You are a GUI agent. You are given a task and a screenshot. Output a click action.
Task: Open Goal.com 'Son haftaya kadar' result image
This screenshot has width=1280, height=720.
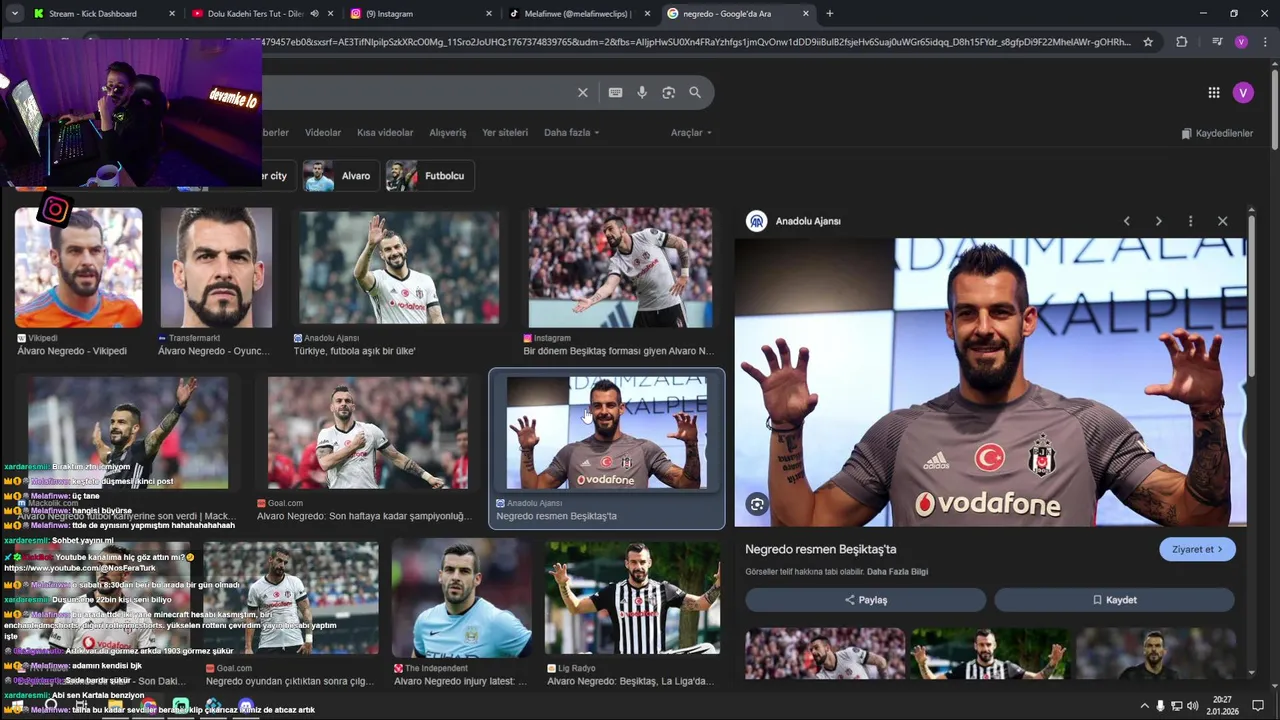(x=367, y=433)
